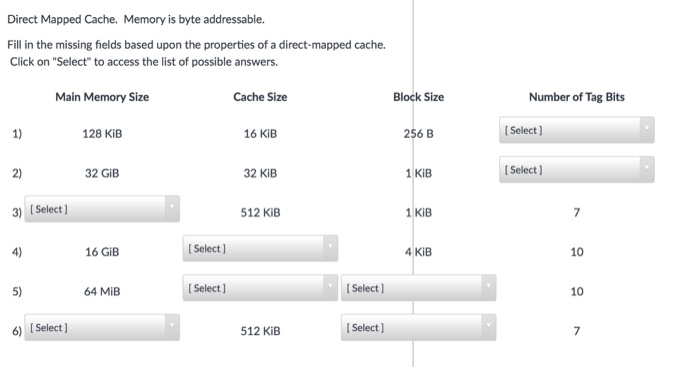The image size is (700, 368).
Task: Click the "Direct Mapped Cache" heading text
Action: [62, 19]
